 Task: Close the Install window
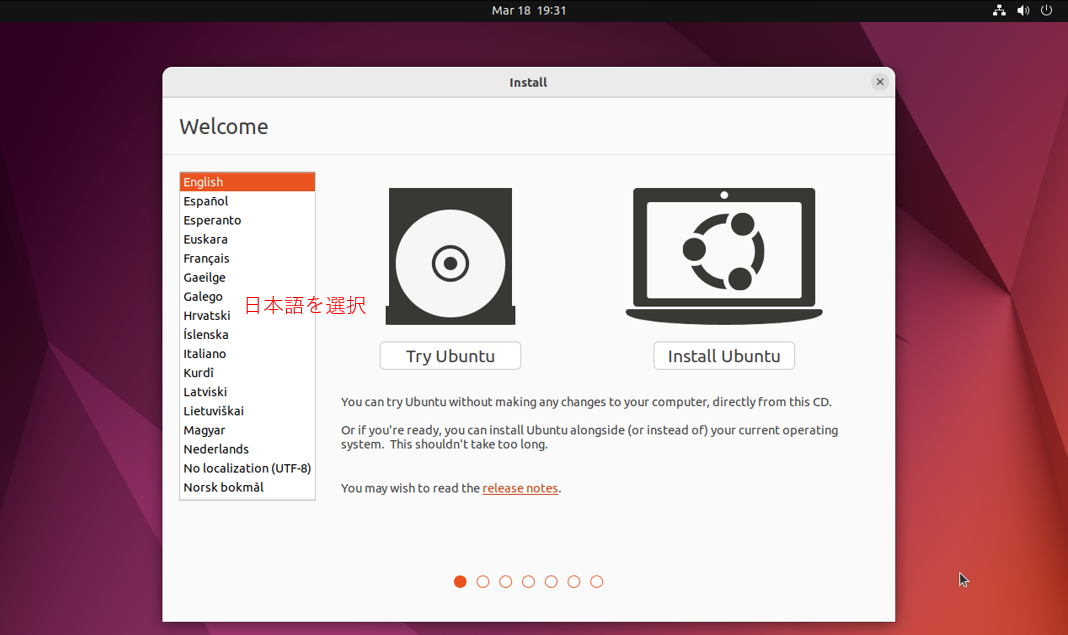coord(880,82)
